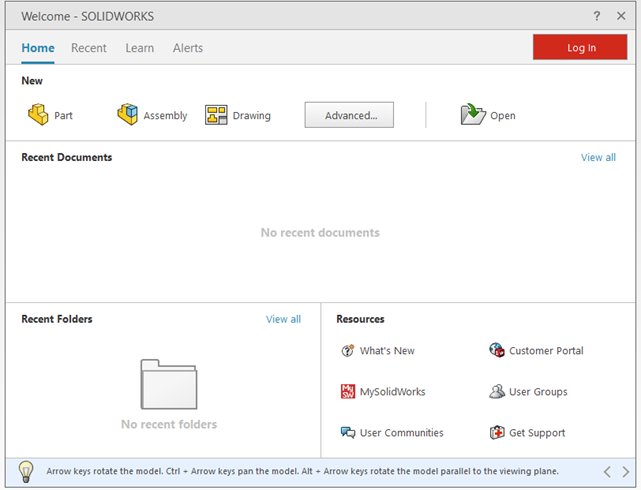Screen dimensions: 641x490
Task: Click the 'Recent Documents' heading
Action: pos(67,157)
